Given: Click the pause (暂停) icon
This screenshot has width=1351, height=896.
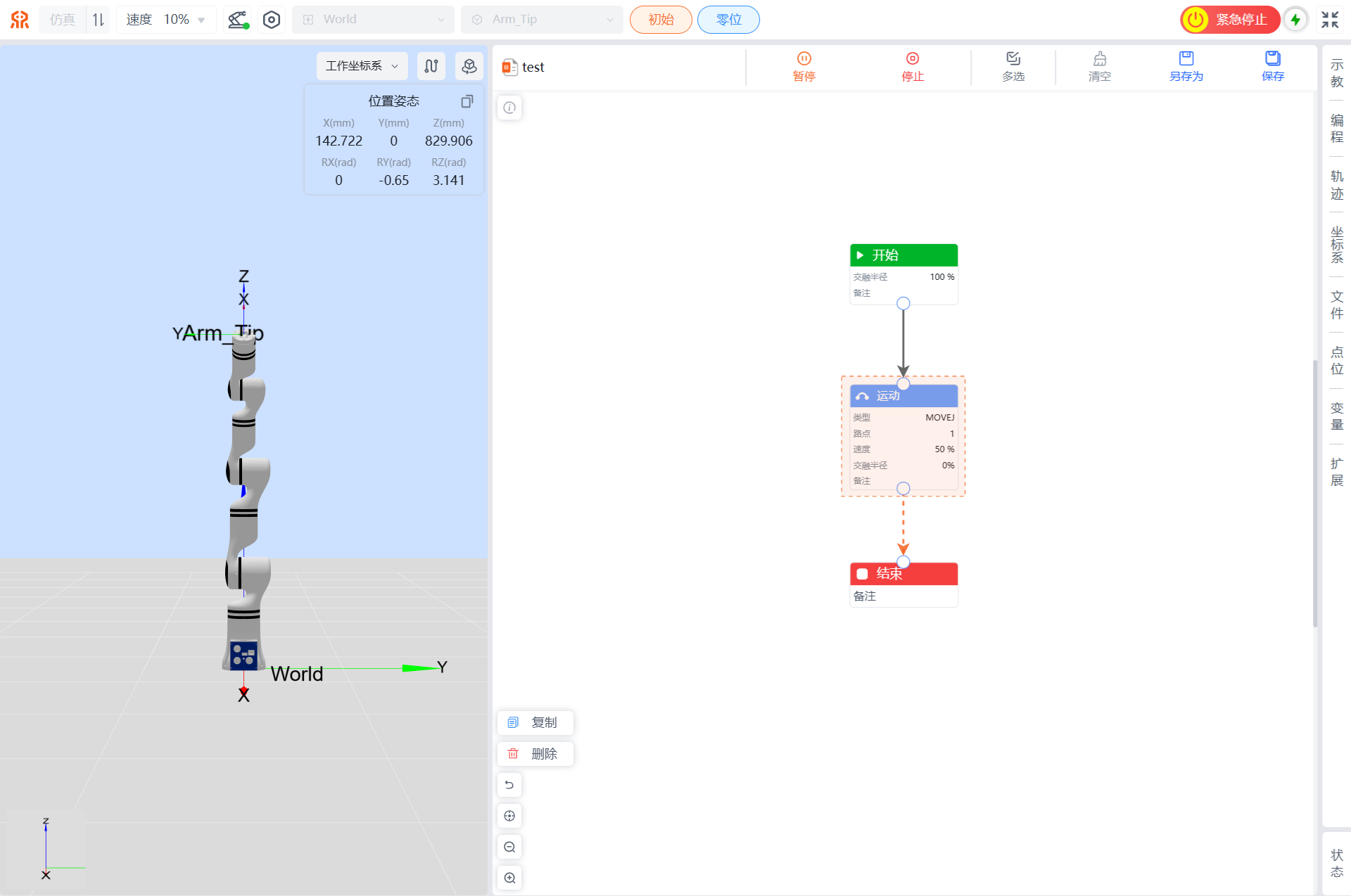Looking at the screenshot, I should 804,58.
